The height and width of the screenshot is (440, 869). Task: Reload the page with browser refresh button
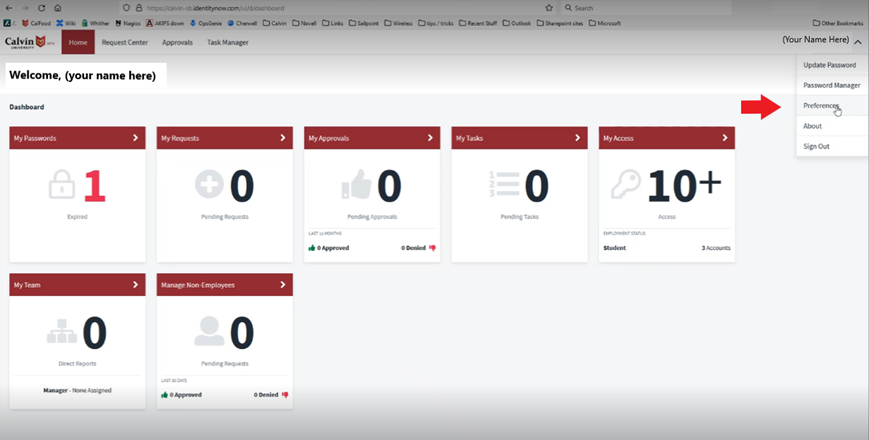pos(42,7)
